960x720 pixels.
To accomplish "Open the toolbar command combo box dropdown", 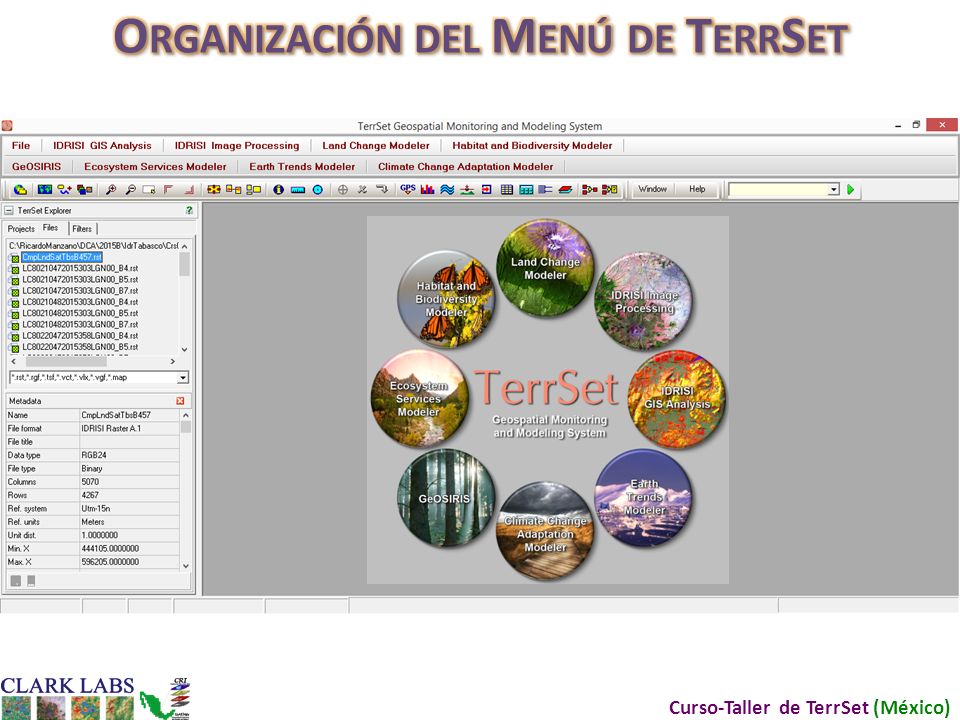I will coord(833,190).
